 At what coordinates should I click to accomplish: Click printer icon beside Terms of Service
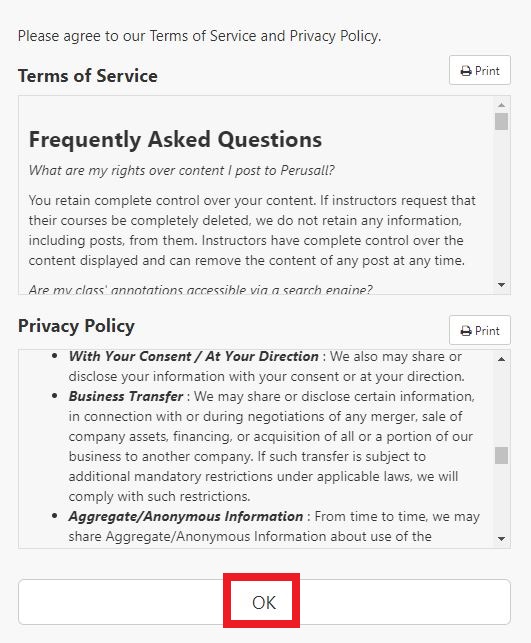(466, 71)
